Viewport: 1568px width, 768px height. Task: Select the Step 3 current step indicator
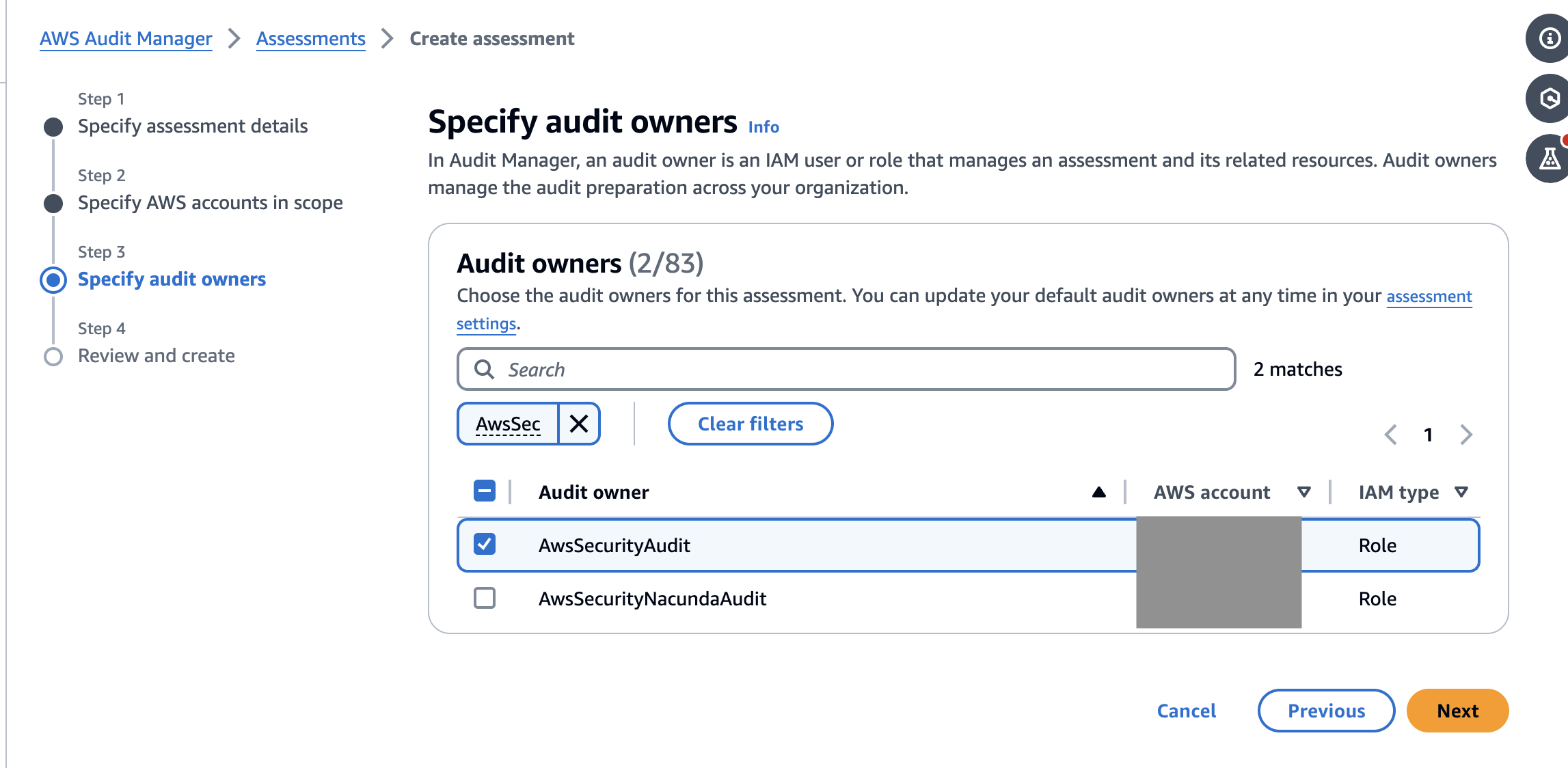tap(53, 279)
